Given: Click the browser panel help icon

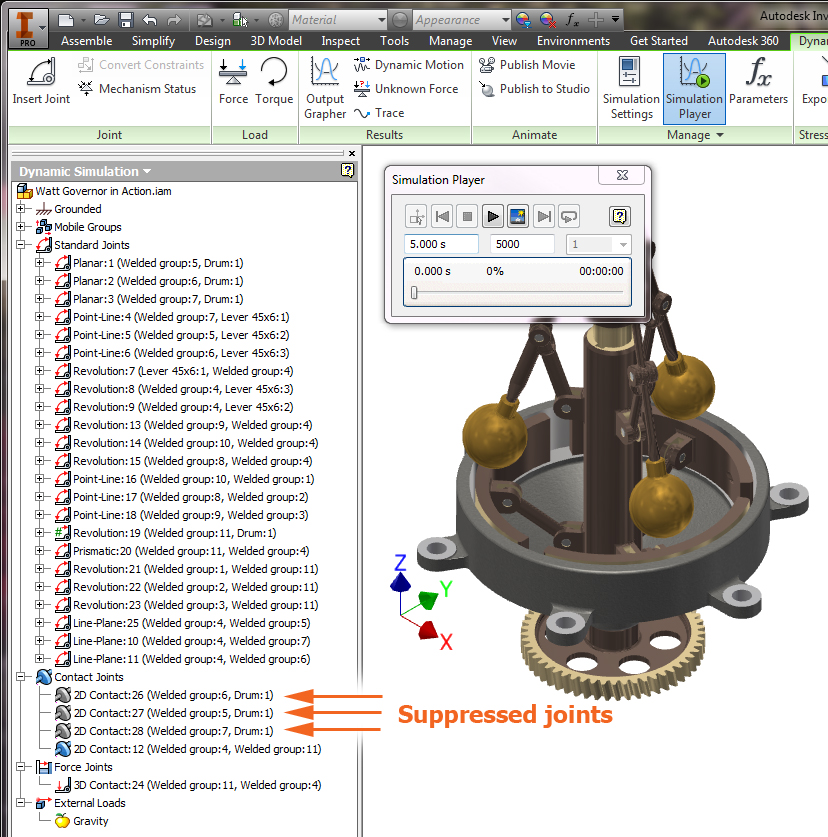Looking at the screenshot, I should click(x=348, y=170).
